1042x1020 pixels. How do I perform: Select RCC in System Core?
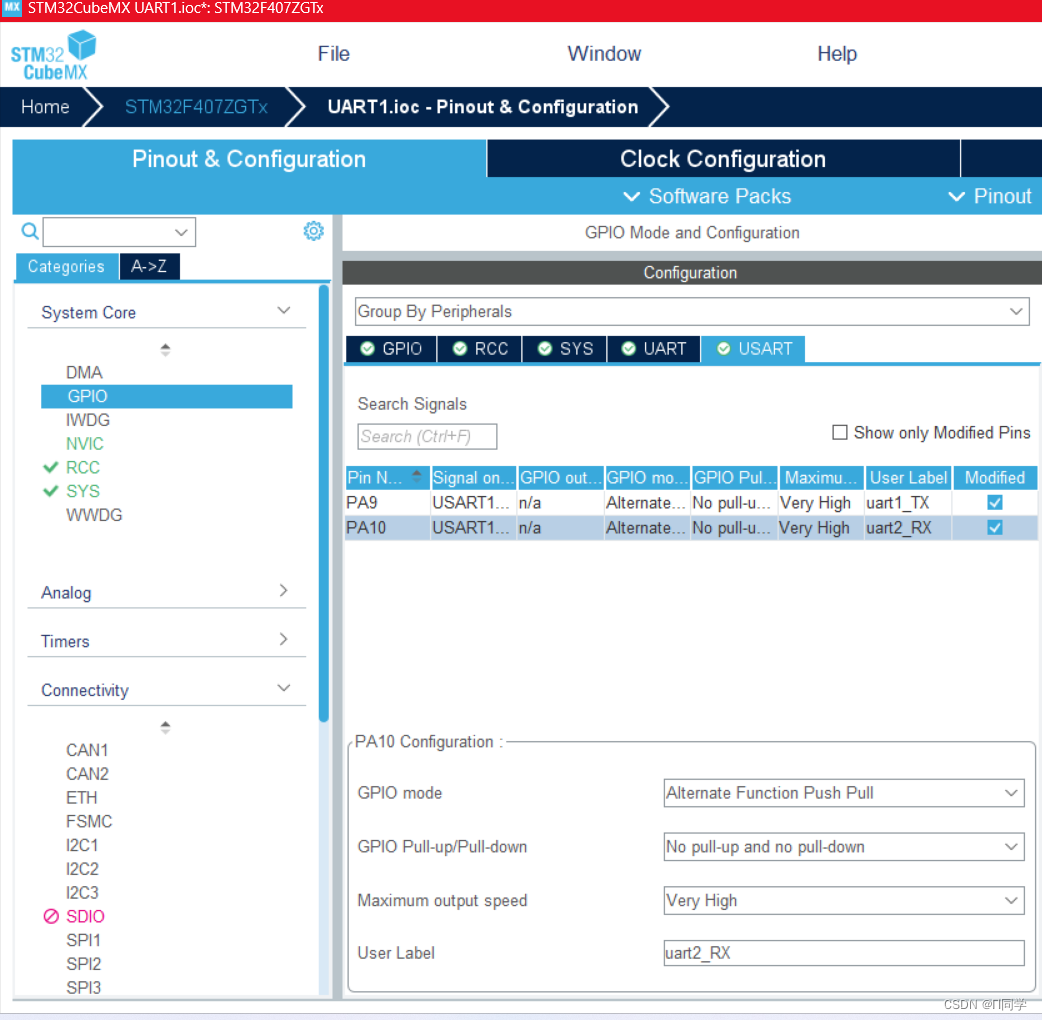pos(83,468)
